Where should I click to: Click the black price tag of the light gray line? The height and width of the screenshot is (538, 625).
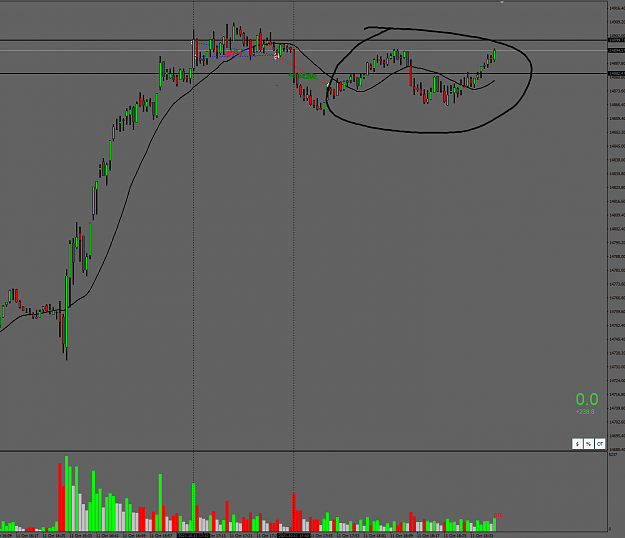616,51
